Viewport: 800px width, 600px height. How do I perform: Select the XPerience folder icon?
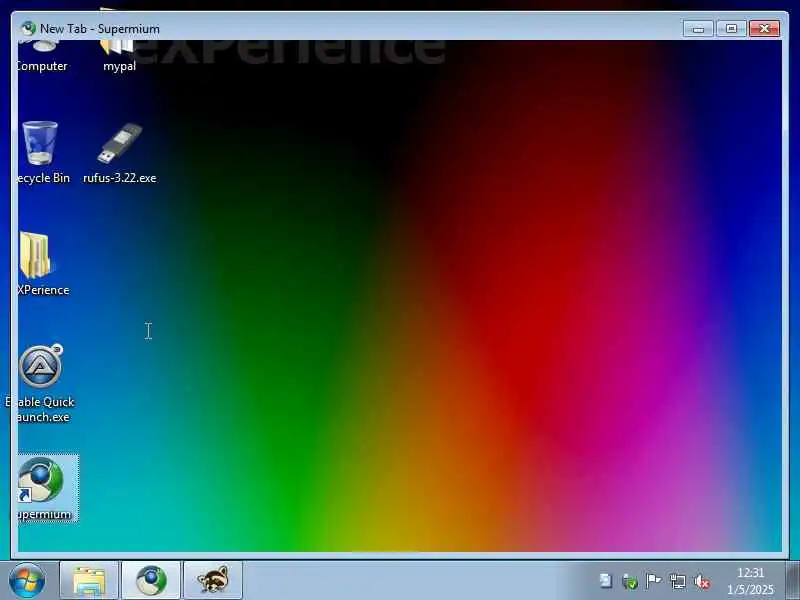36,255
